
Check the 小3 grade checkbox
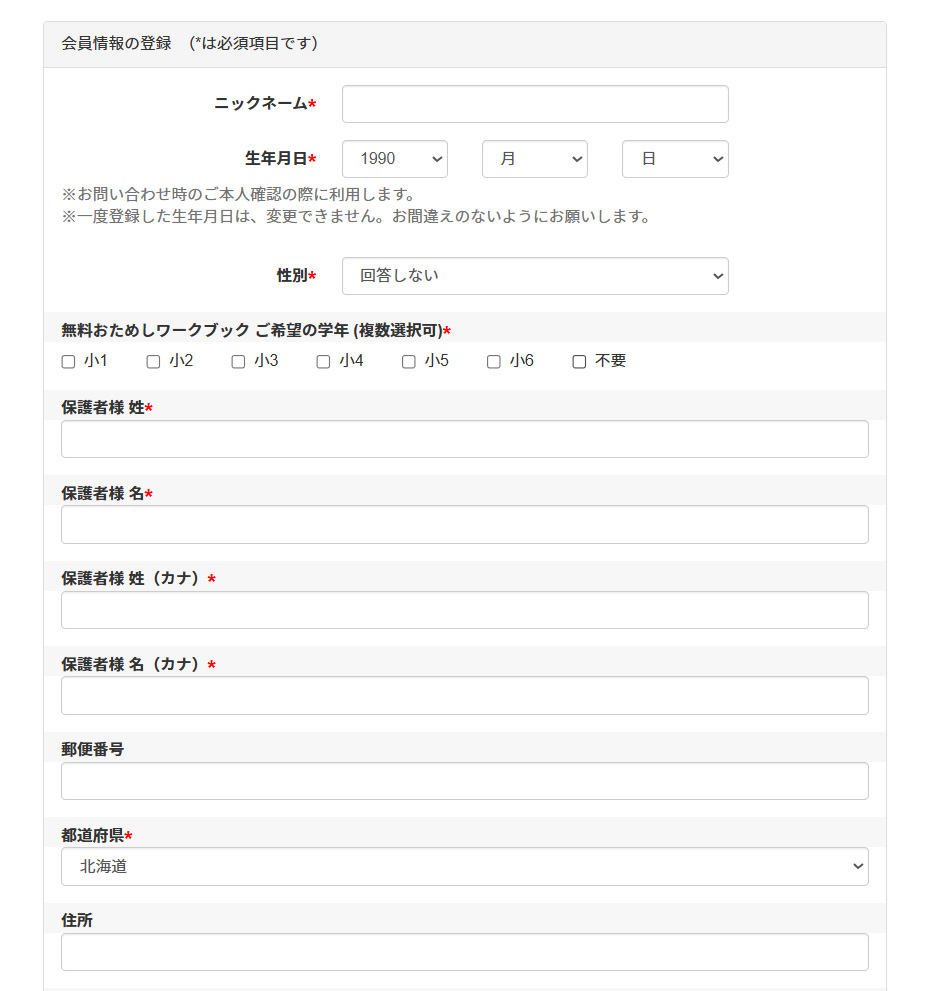pyautogui.click(x=238, y=361)
